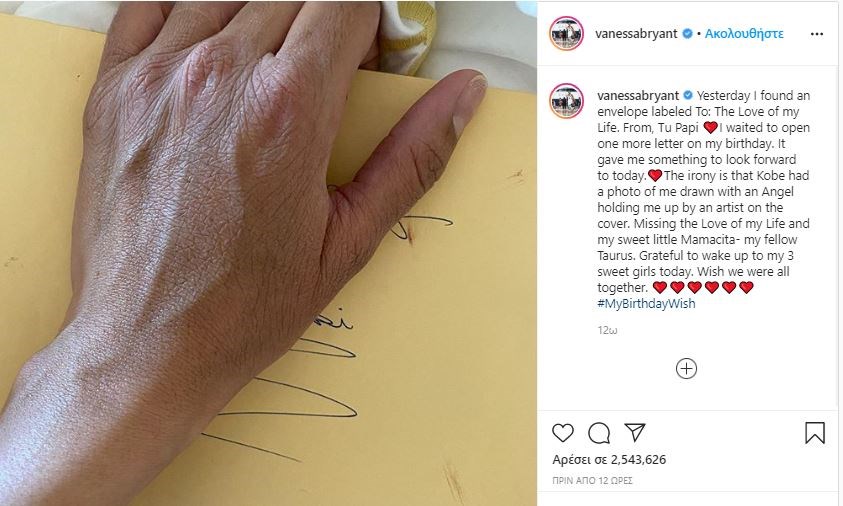The image size is (843, 506).
Task: Open comments via speech bubble icon
Action: [599, 433]
